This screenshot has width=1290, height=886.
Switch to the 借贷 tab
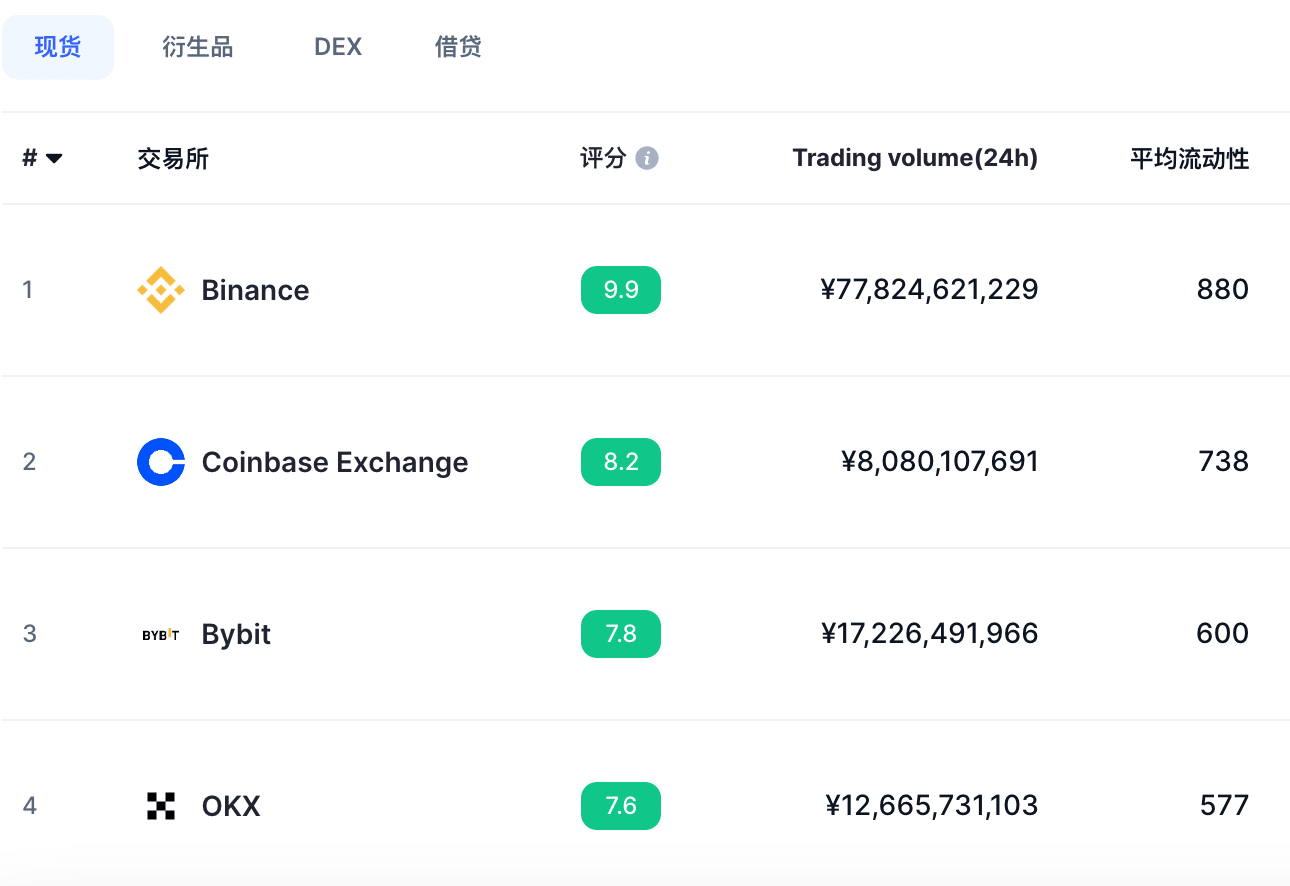(x=458, y=46)
